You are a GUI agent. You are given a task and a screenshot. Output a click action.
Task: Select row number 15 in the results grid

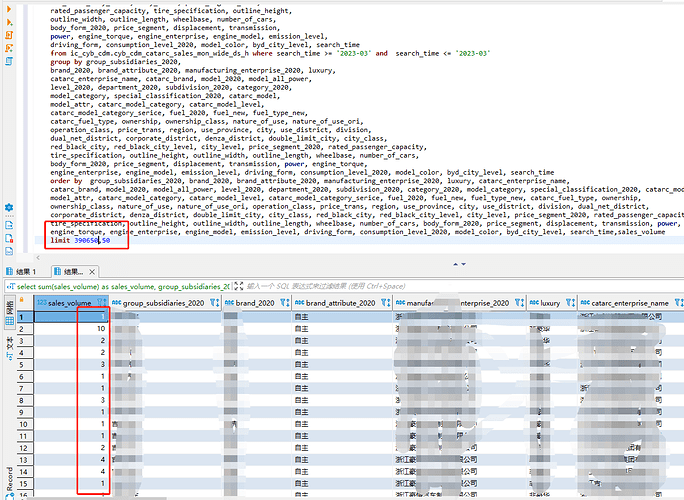25,483
